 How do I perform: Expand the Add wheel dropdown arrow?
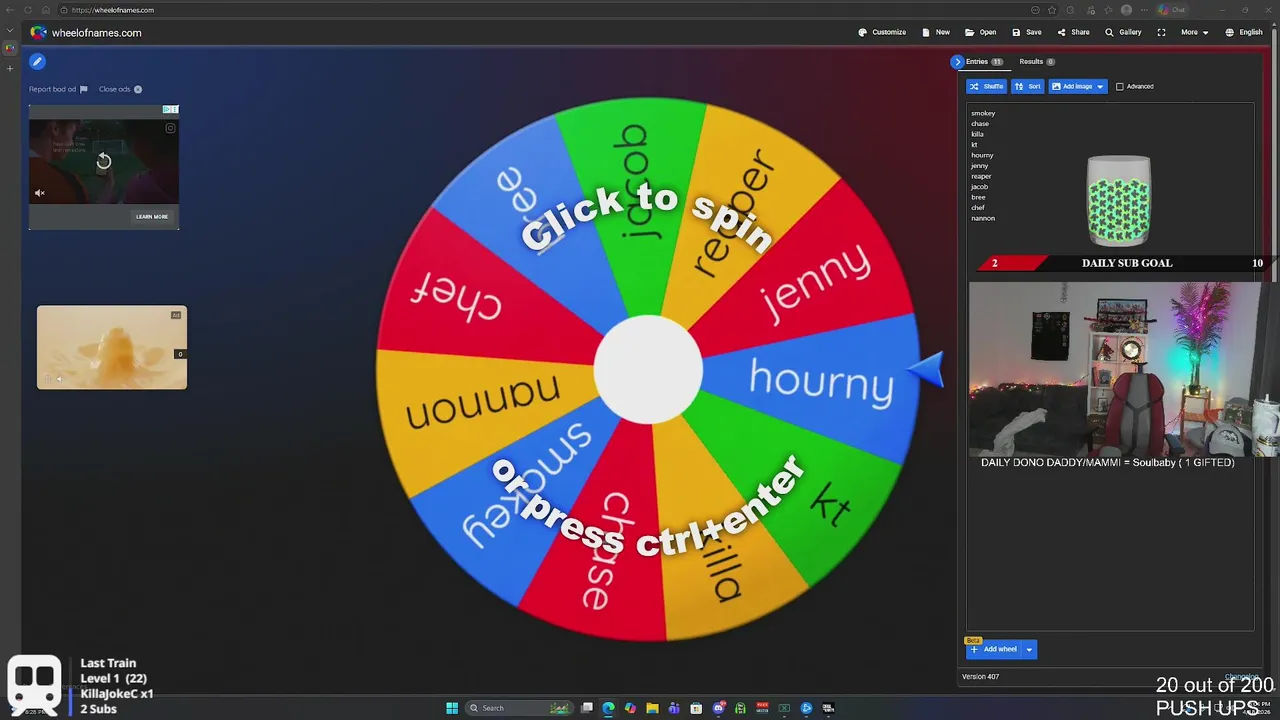(1029, 649)
